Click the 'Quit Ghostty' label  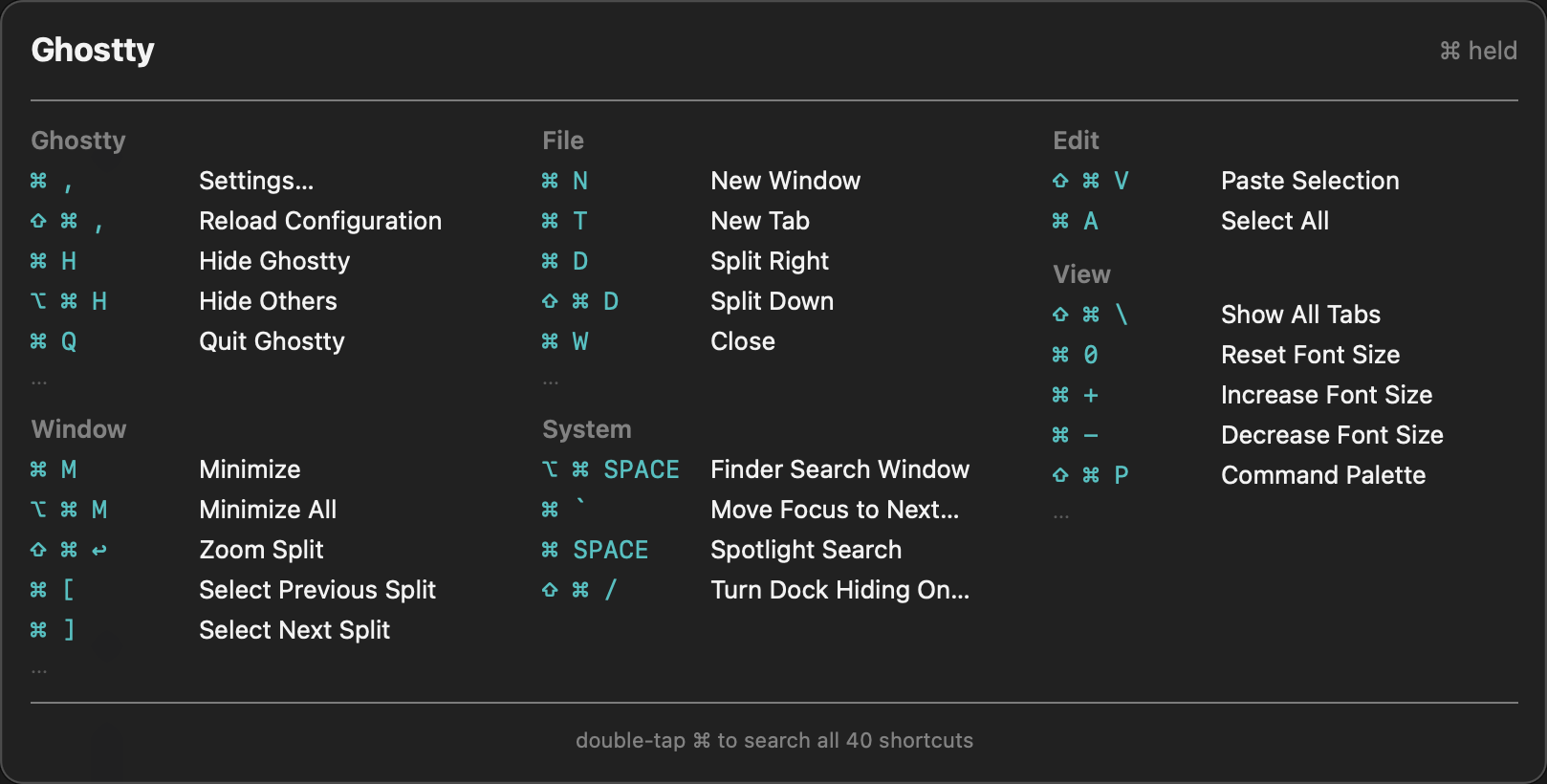point(272,341)
